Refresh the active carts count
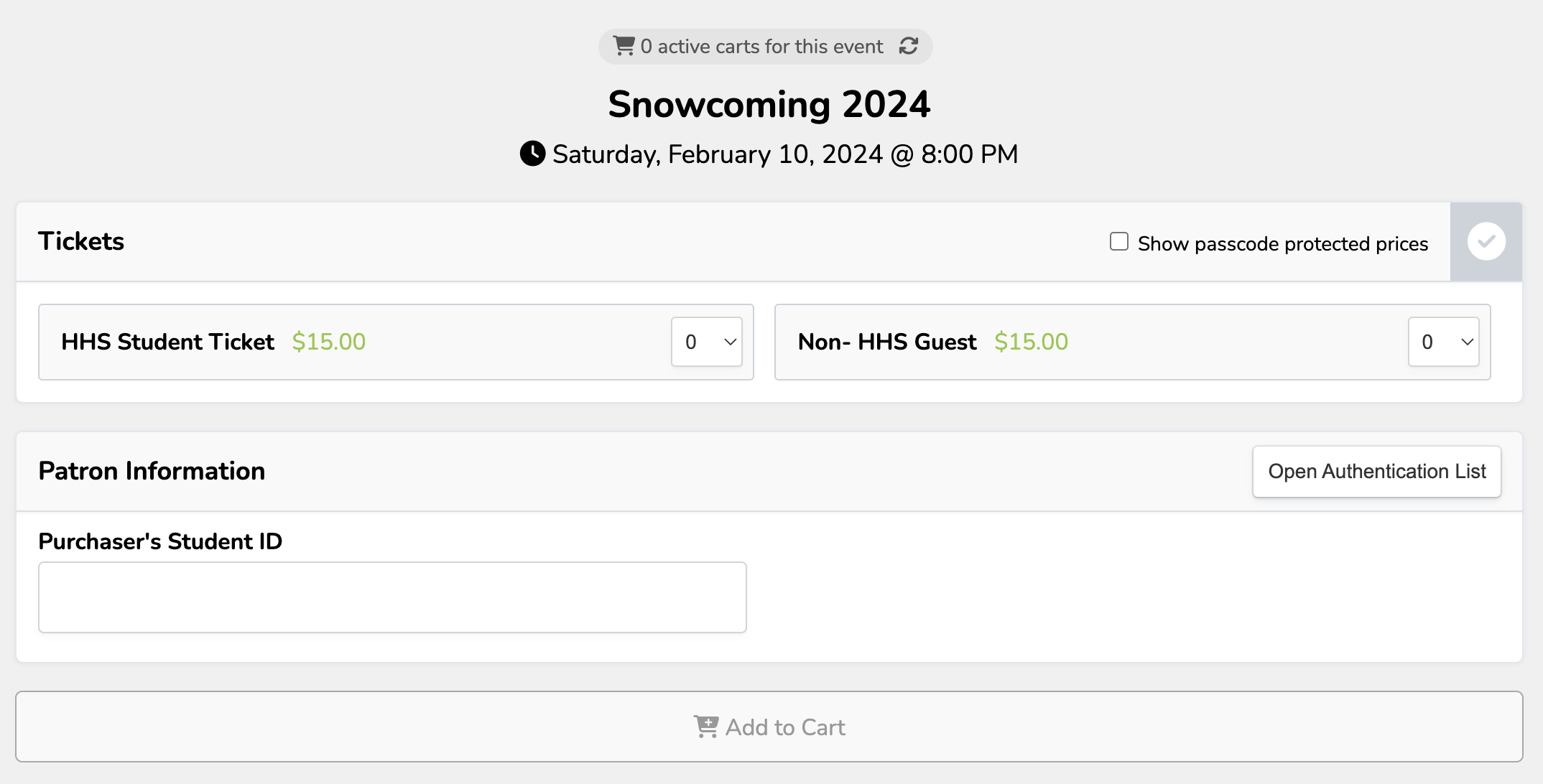Screen dimensions: 1543x784 click(909, 46)
